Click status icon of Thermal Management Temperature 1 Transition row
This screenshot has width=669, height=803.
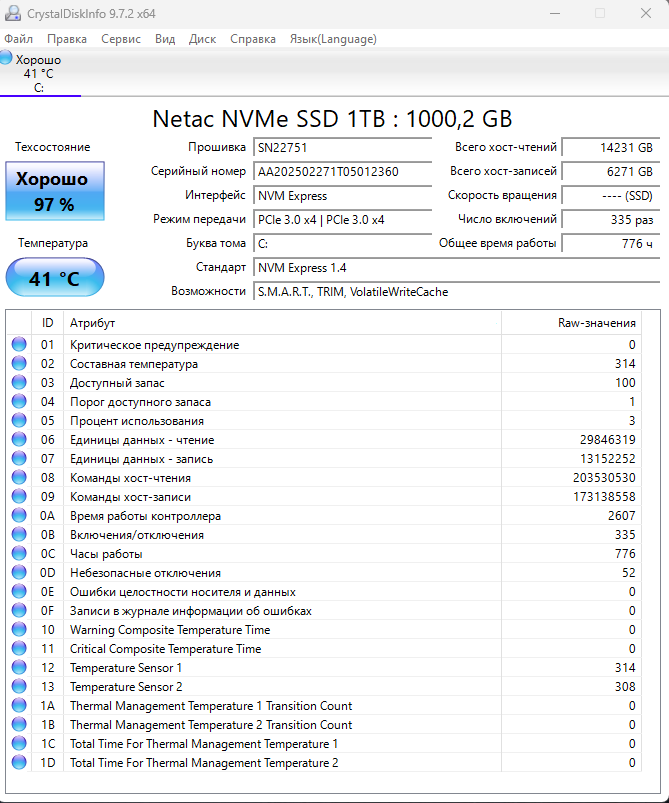tap(19, 705)
